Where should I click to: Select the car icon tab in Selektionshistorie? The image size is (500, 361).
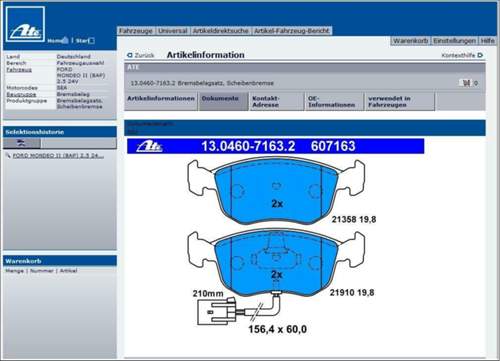tap(22, 143)
